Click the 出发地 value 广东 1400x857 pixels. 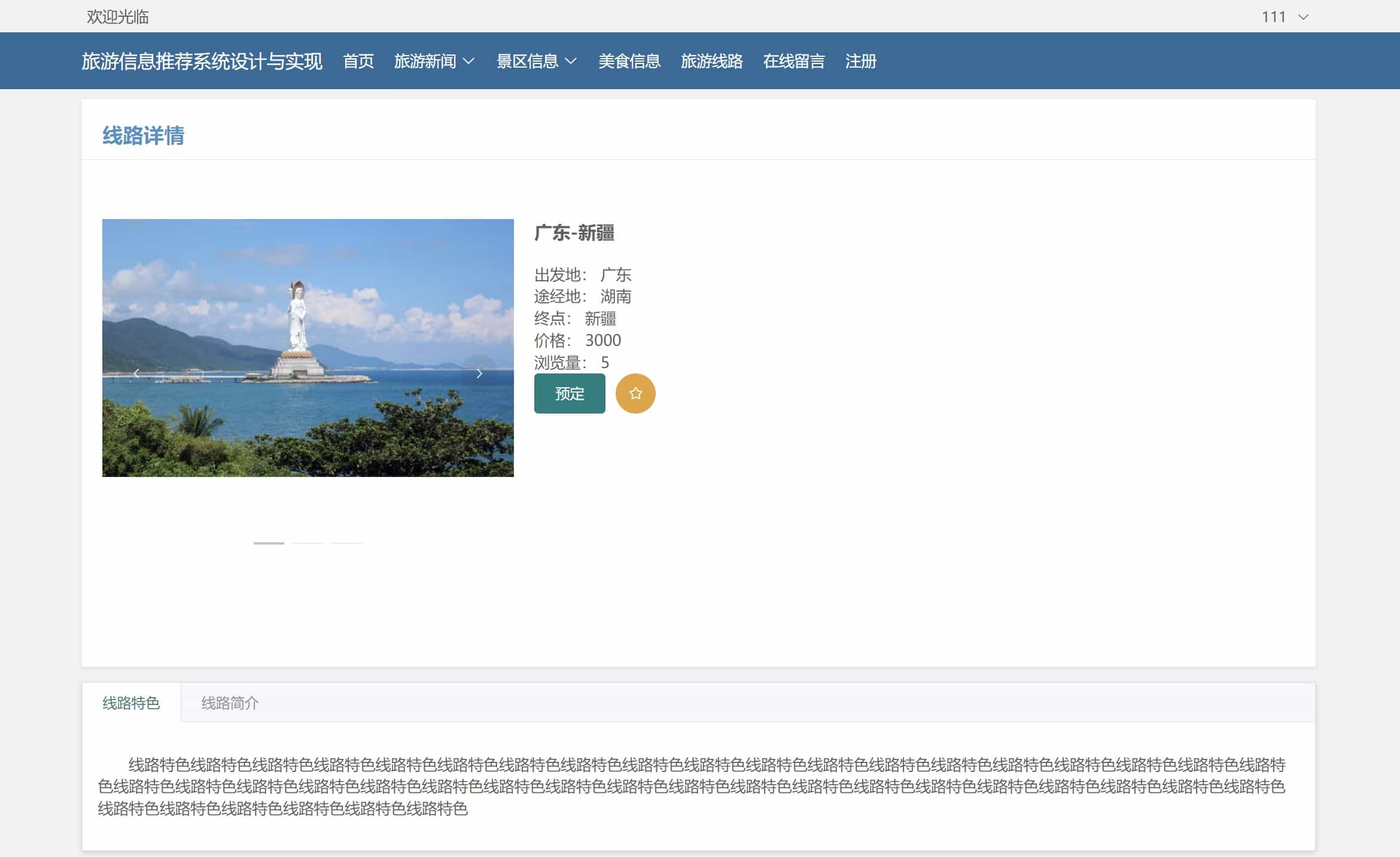click(616, 275)
